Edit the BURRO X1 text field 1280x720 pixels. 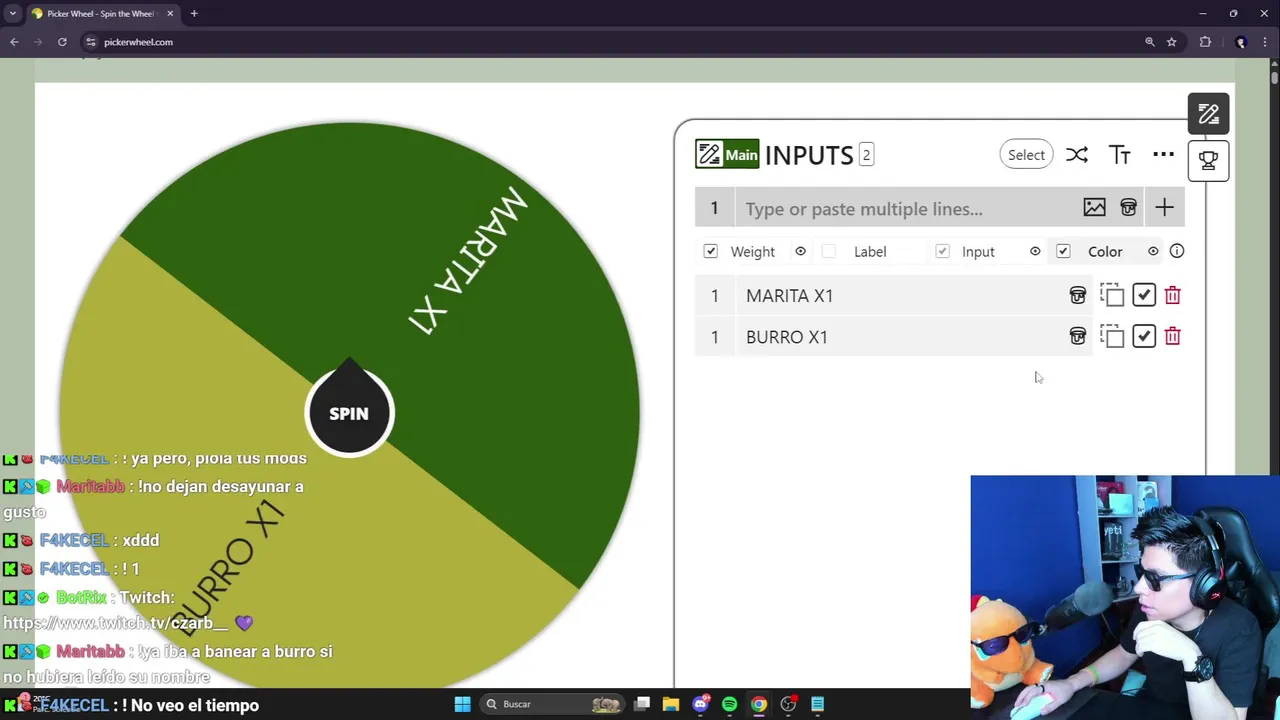[x=900, y=336]
